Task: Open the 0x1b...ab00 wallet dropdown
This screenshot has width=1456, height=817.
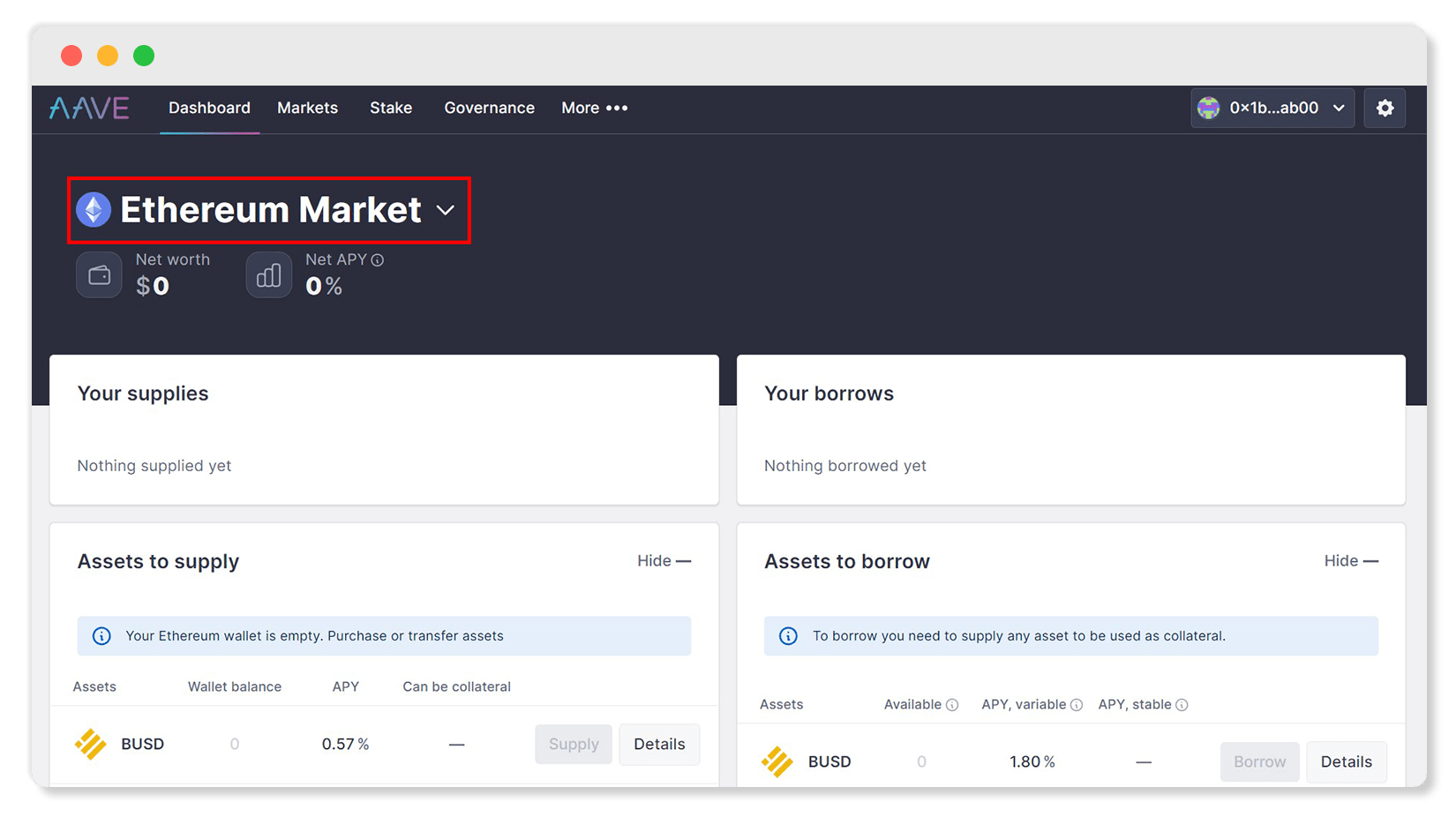Action: point(1272,108)
